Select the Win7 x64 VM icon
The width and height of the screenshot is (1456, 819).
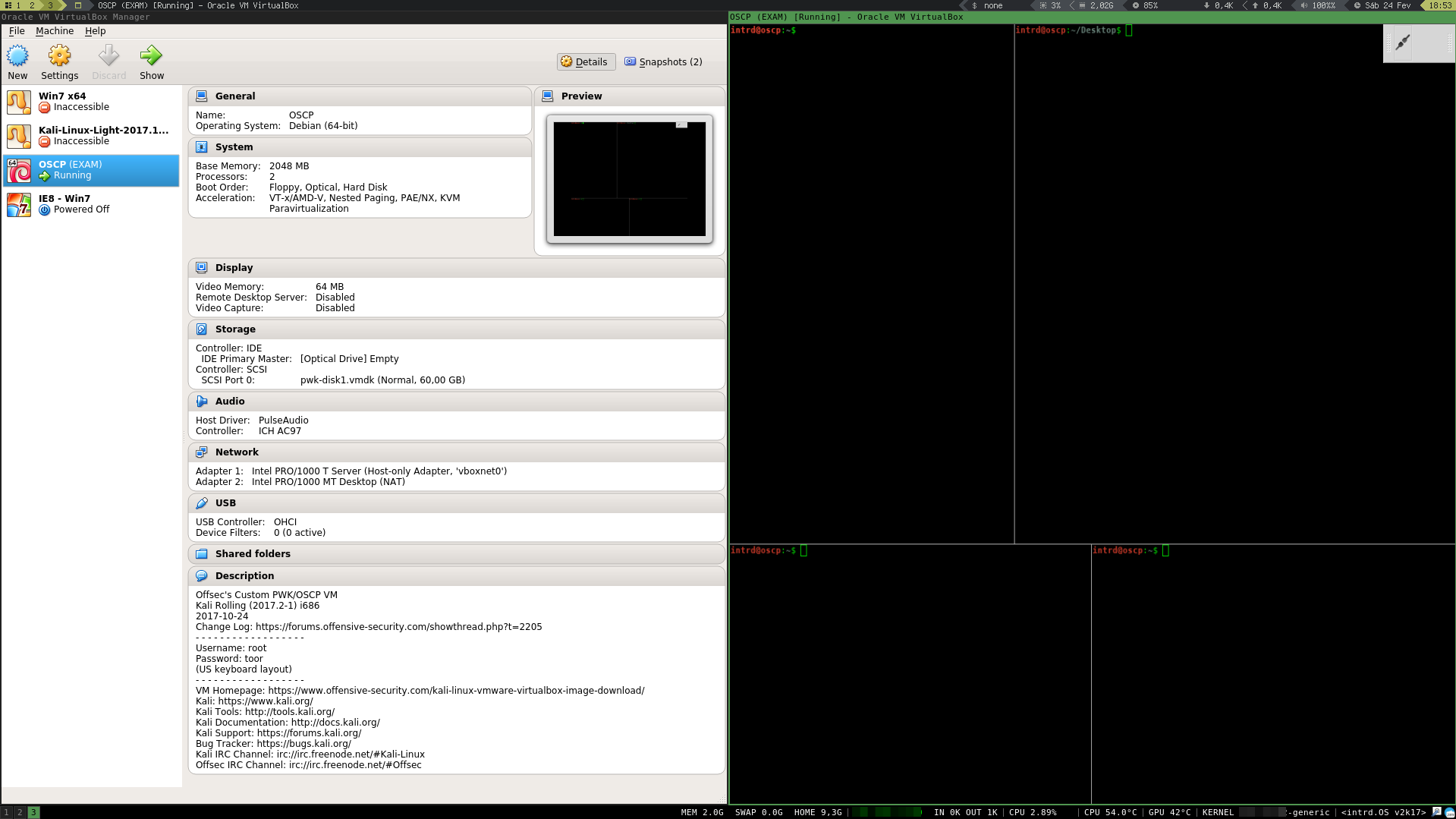(19, 102)
